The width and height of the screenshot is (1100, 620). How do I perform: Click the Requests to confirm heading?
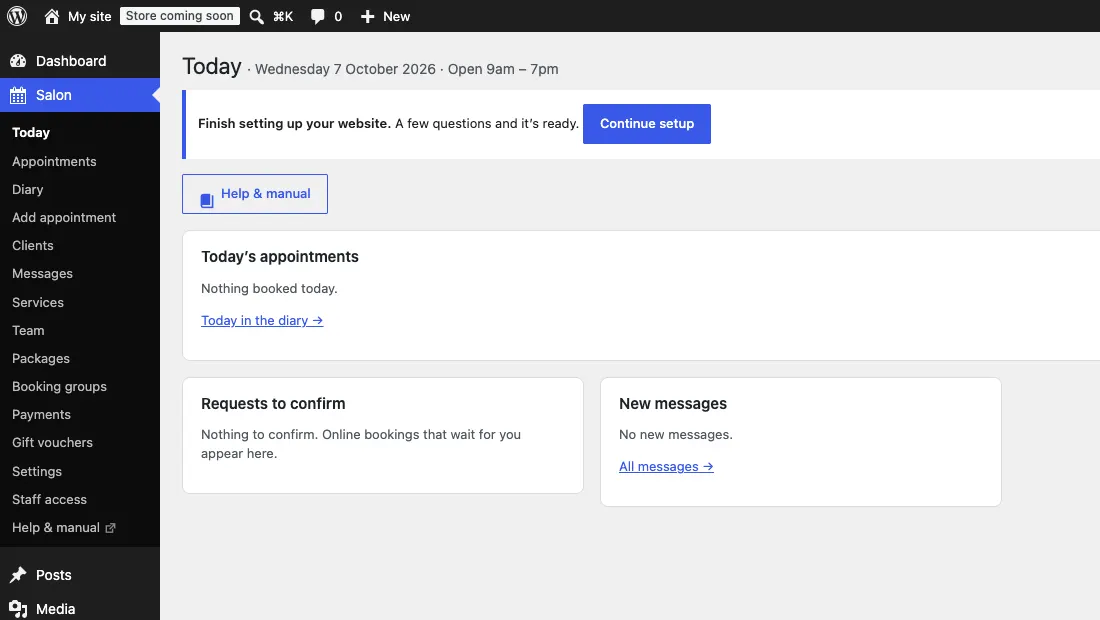click(273, 403)
